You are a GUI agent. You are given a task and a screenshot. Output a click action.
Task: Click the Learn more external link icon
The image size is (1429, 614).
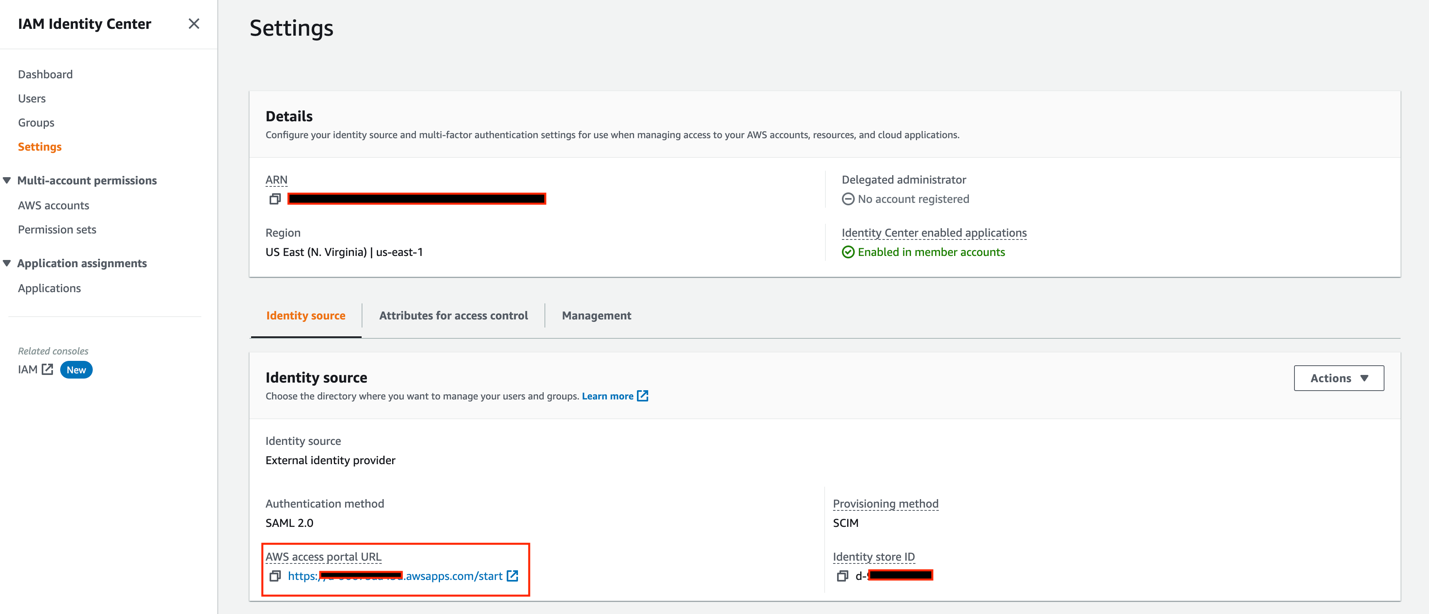click(643, 396)
